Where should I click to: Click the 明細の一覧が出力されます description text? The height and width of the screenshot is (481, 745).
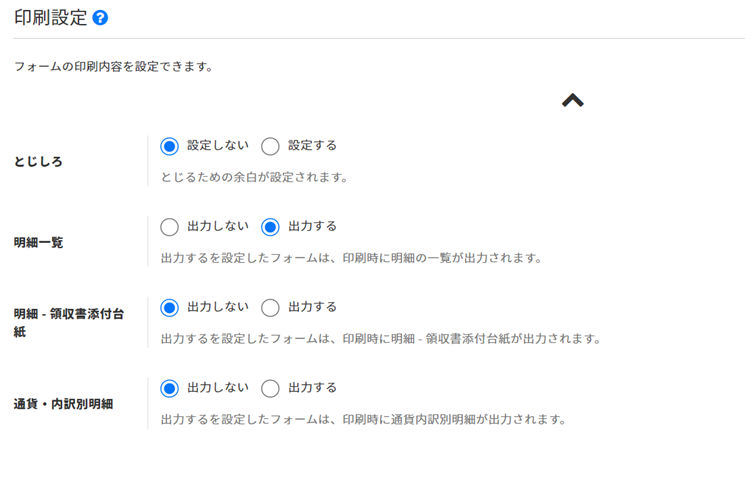351,258
